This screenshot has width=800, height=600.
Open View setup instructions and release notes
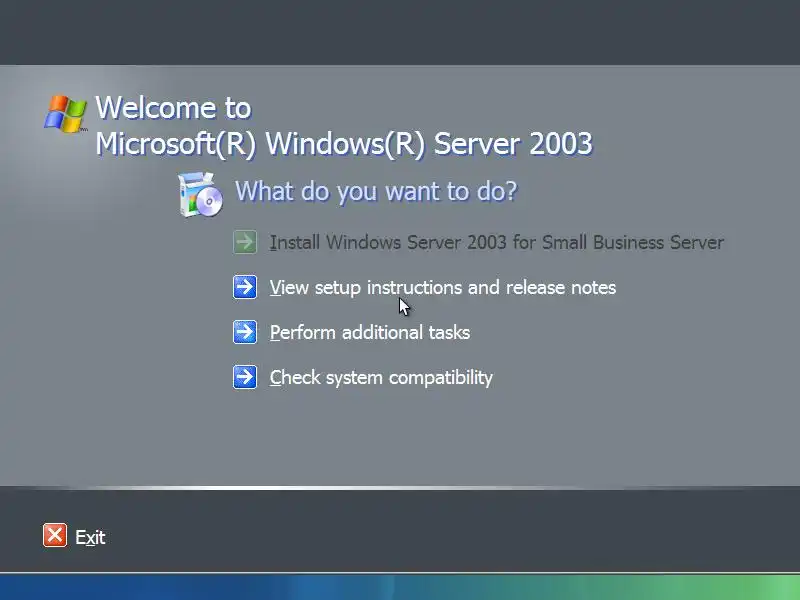pyautogui.click(x=442, y=287)
